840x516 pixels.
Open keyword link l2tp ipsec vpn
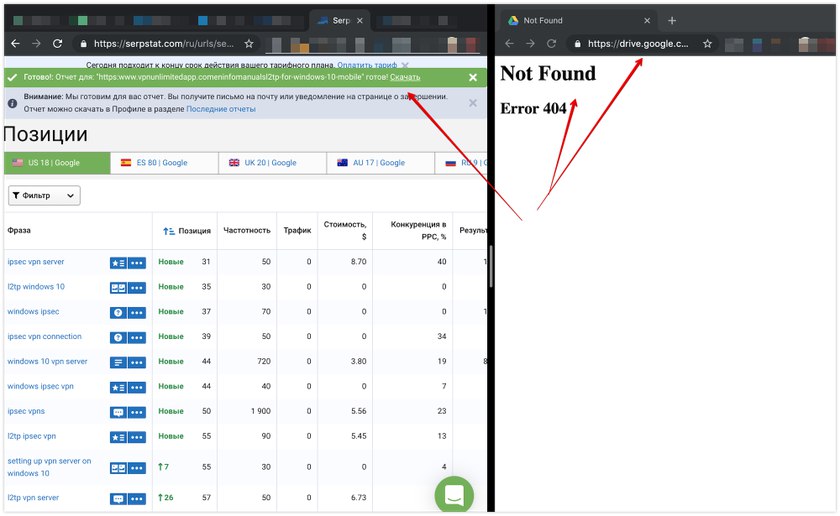tap(32, 436)
